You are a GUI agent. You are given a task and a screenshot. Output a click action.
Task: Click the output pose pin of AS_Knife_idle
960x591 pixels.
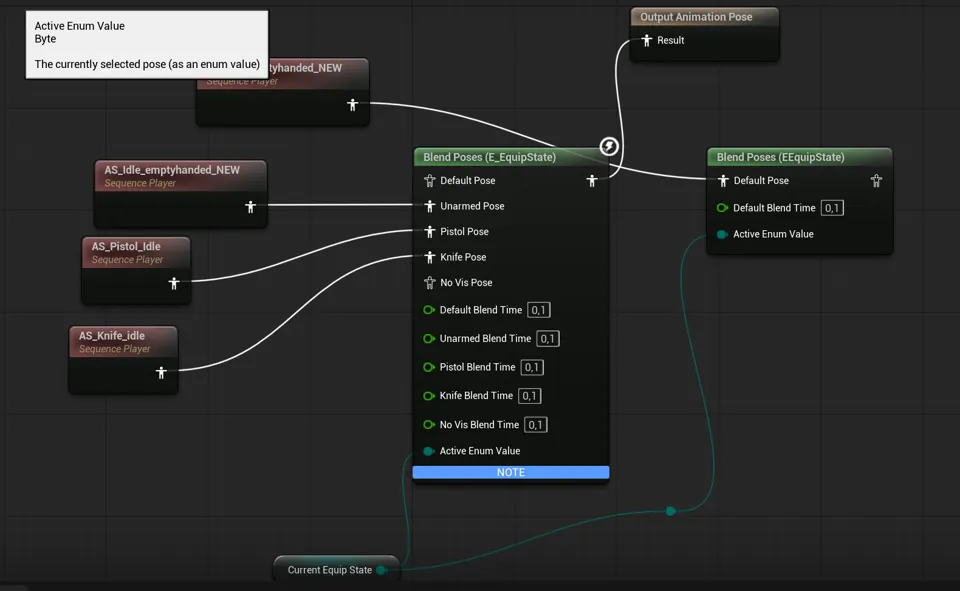point(161,372)
